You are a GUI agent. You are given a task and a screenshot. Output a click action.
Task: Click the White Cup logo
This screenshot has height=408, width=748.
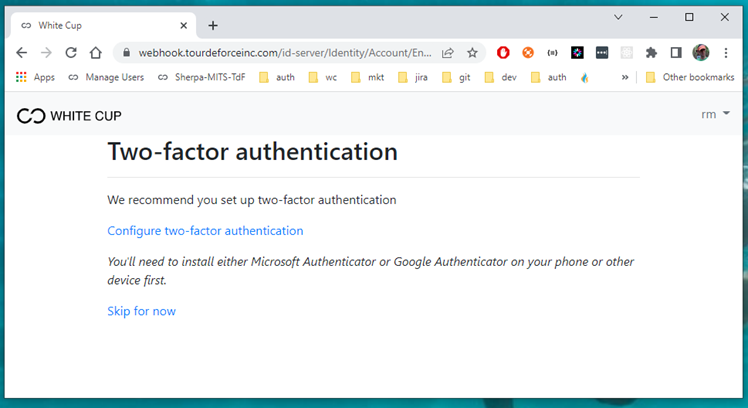pyautogui.click(x=69, y=115)
